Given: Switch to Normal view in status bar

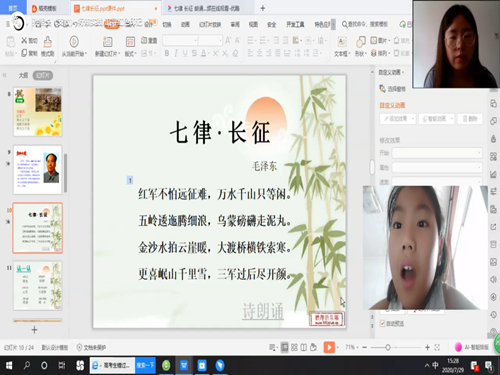Looking at the screenshot, I should tap(284, 347).
